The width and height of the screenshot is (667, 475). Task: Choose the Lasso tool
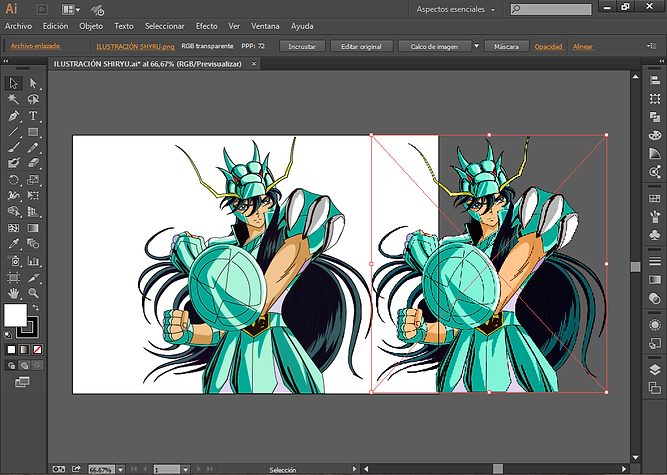(33, 99)
